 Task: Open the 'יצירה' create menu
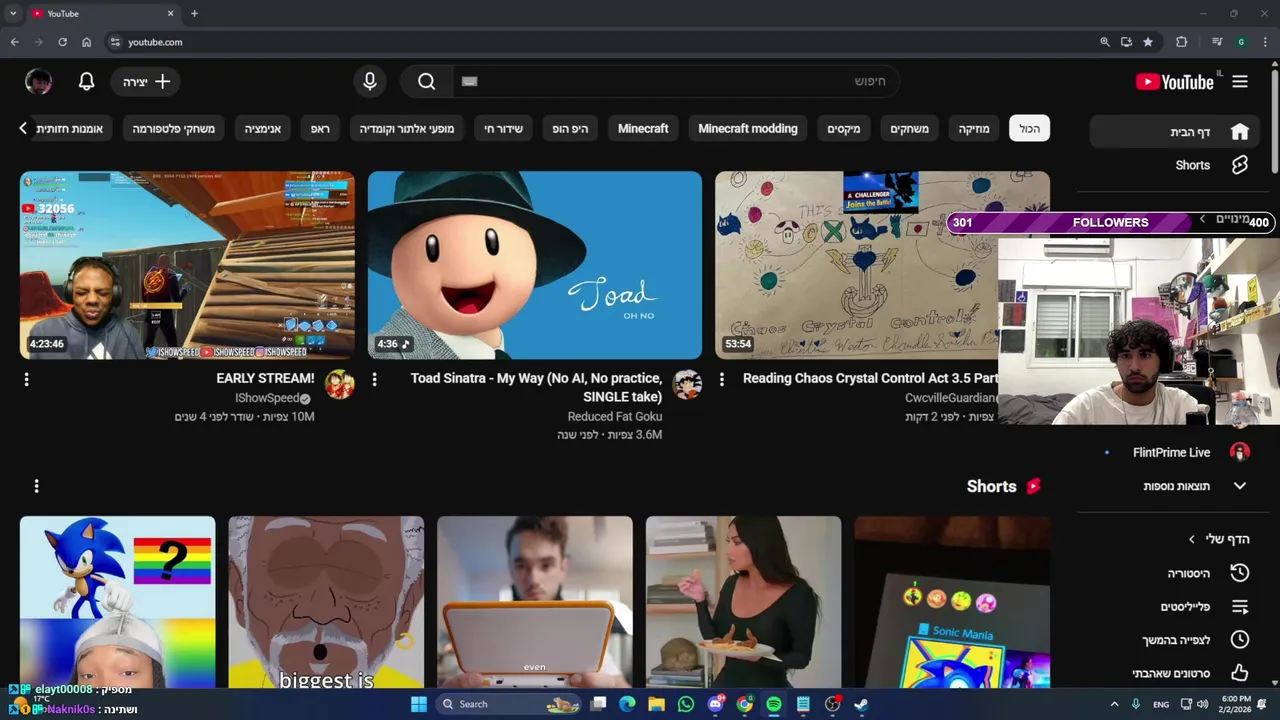point(146,82)
